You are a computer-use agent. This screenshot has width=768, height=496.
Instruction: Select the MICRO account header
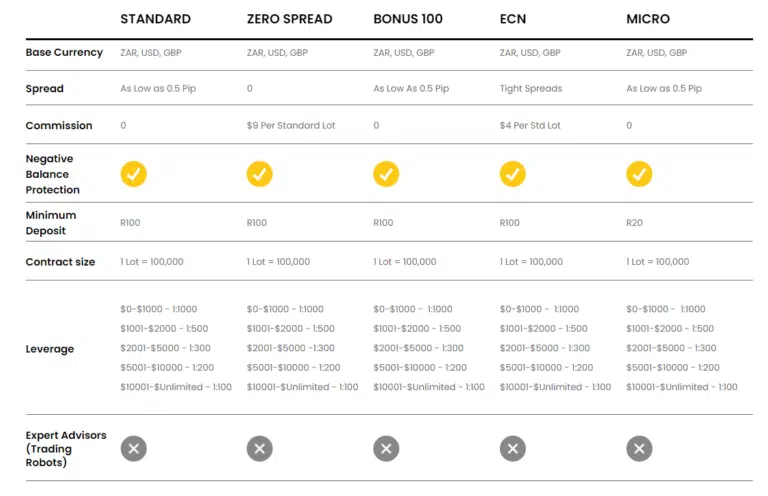click(x=648, y=19)
